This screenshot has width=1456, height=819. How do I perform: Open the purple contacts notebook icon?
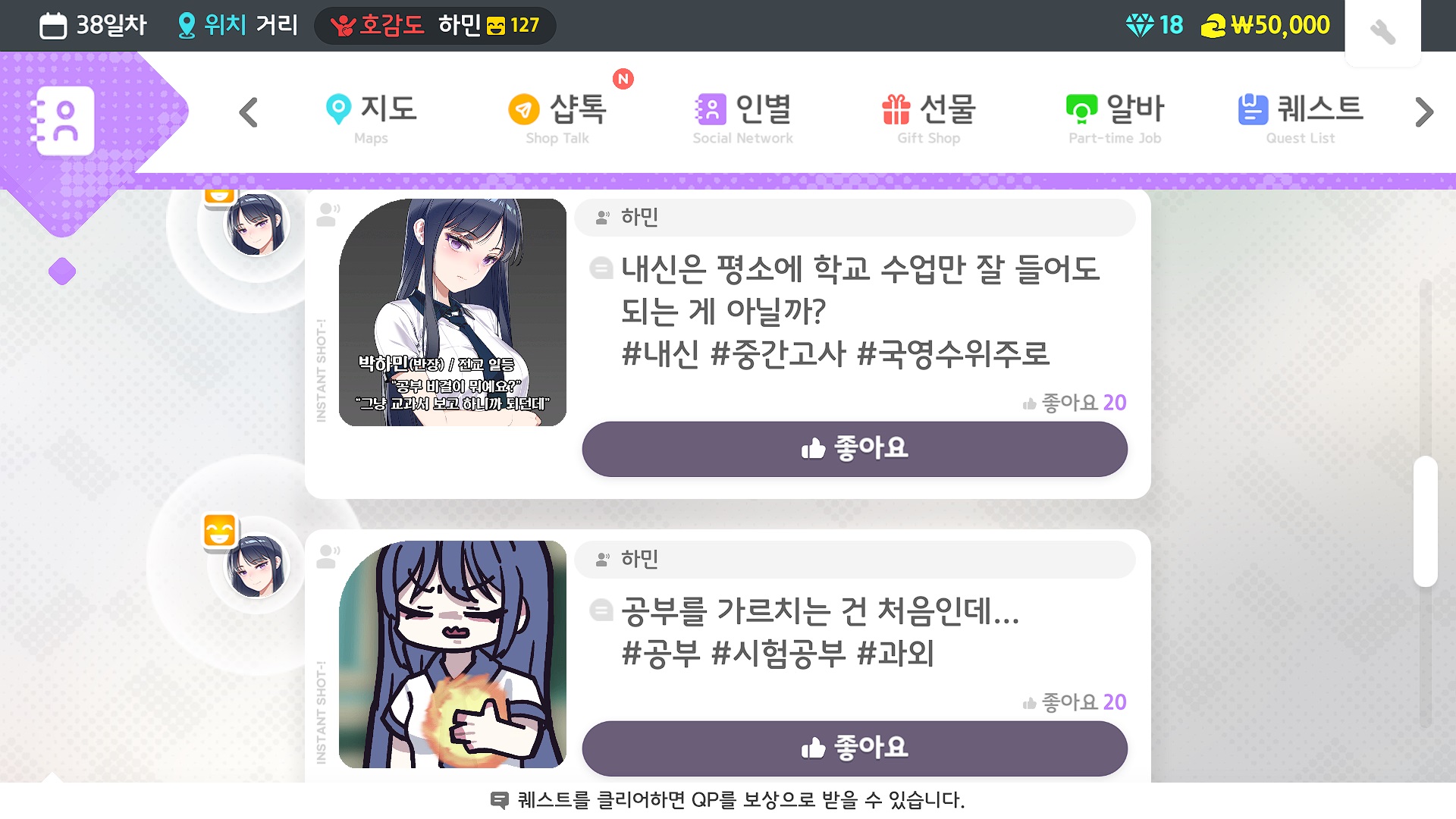pyautogui.click(x=64, y=121)
